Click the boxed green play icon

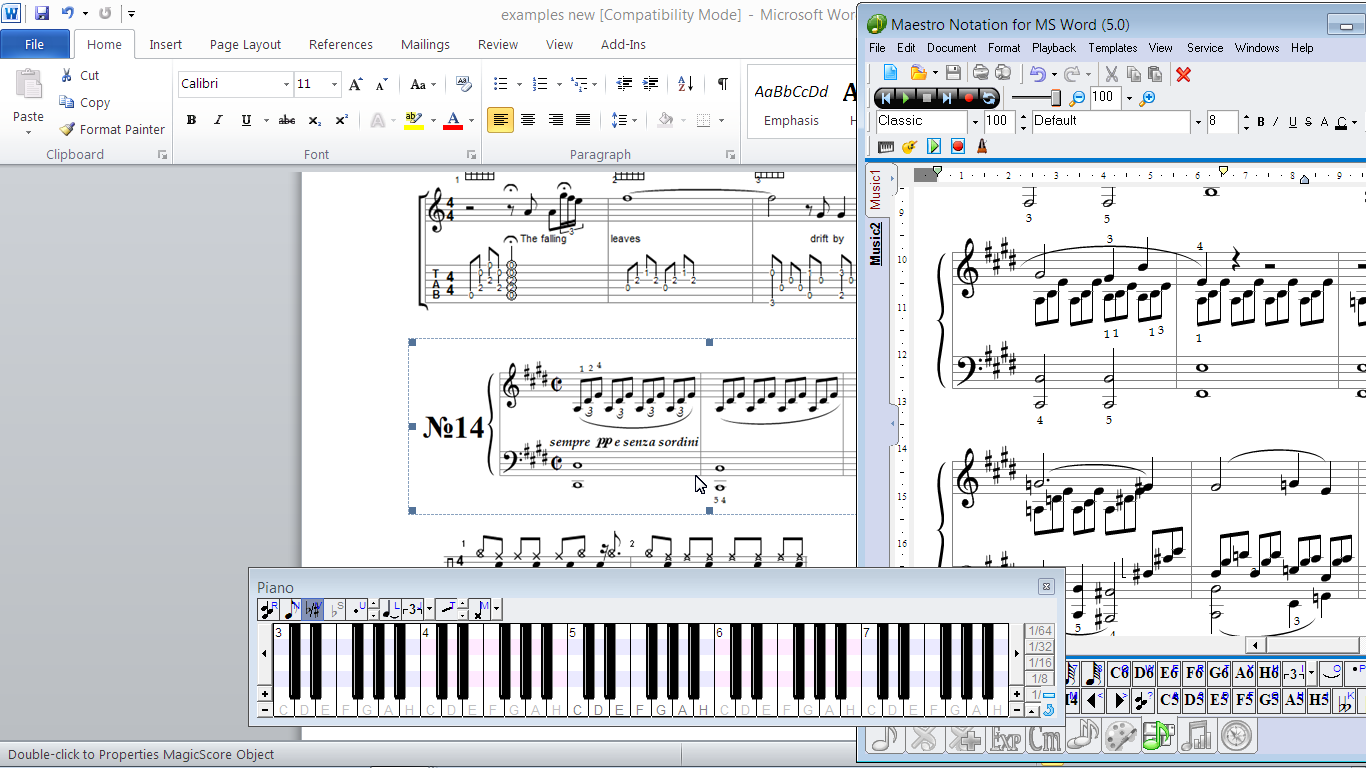[934, 146]
